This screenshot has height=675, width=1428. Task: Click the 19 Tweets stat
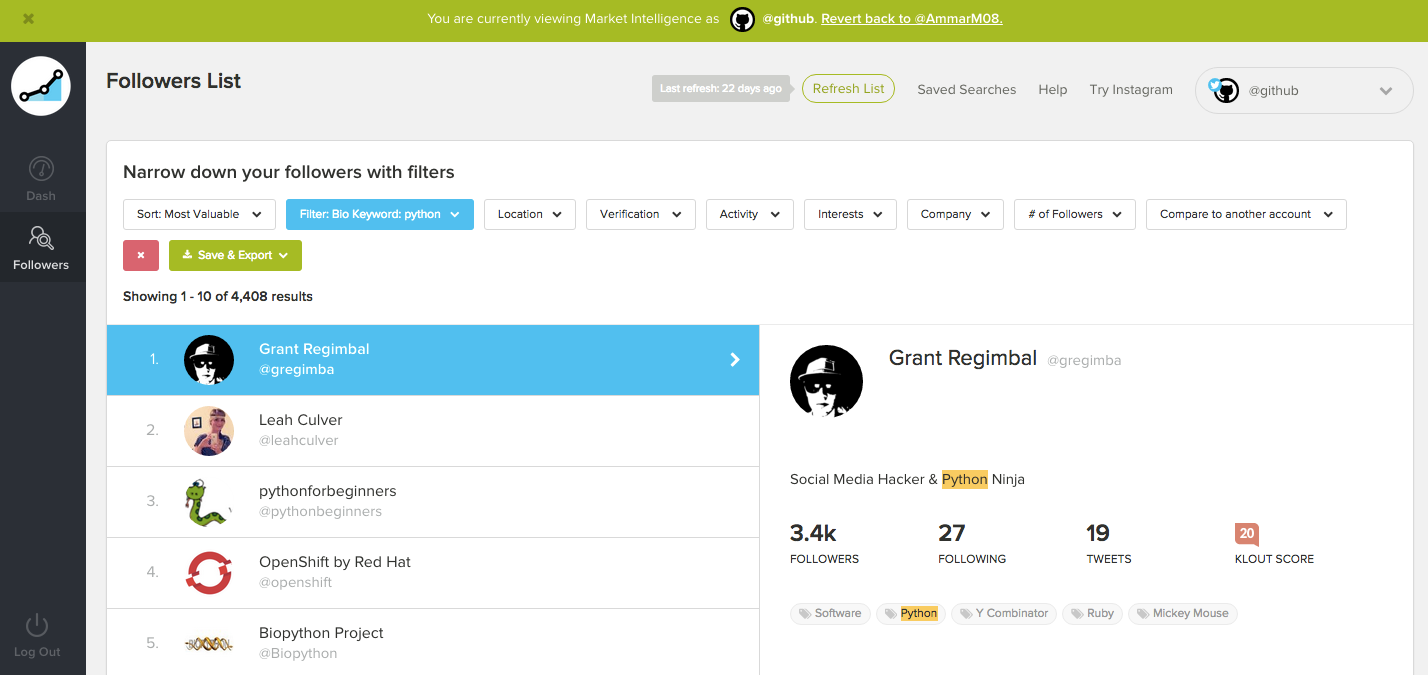(x=1109, y=543)
